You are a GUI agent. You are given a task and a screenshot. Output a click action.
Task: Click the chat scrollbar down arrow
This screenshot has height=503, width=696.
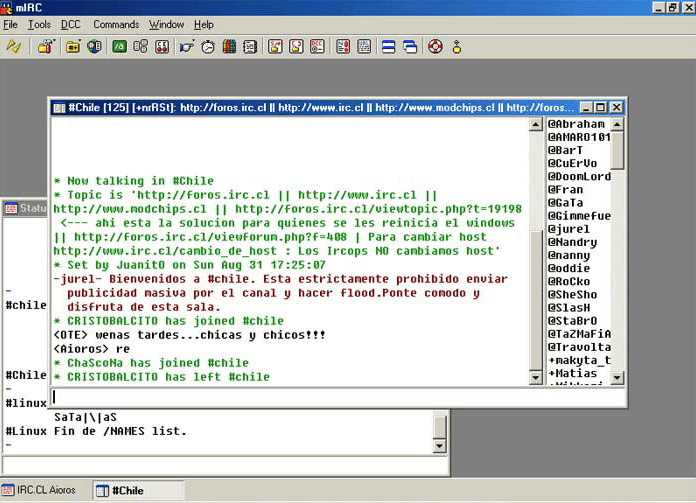tap(535, 377)
